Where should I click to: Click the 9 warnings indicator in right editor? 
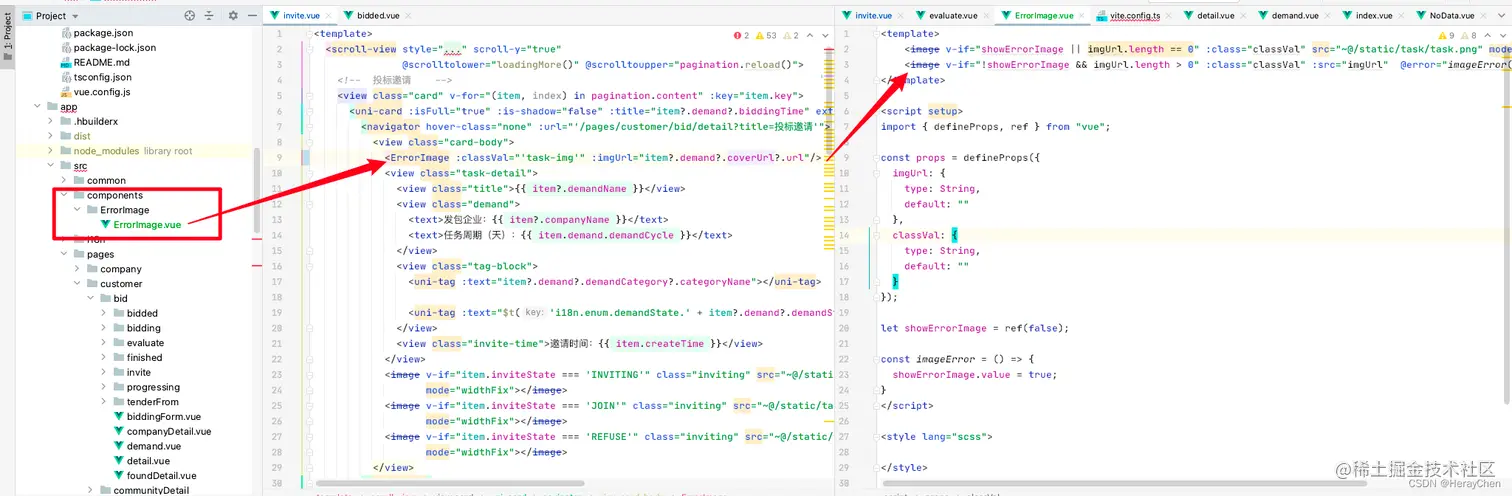pyautogui.click(x=1445, y=35)
